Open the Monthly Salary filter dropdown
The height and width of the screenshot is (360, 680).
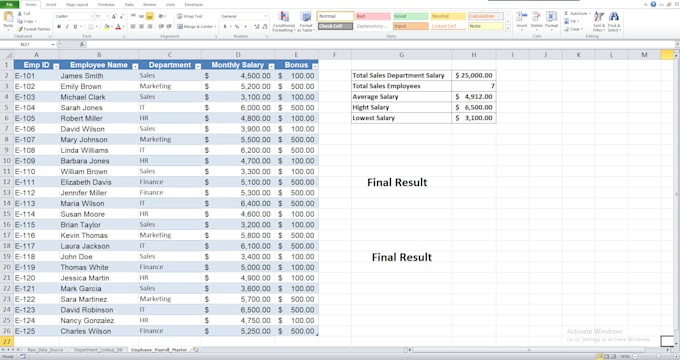pyautogui.click(x=271, y=66)
